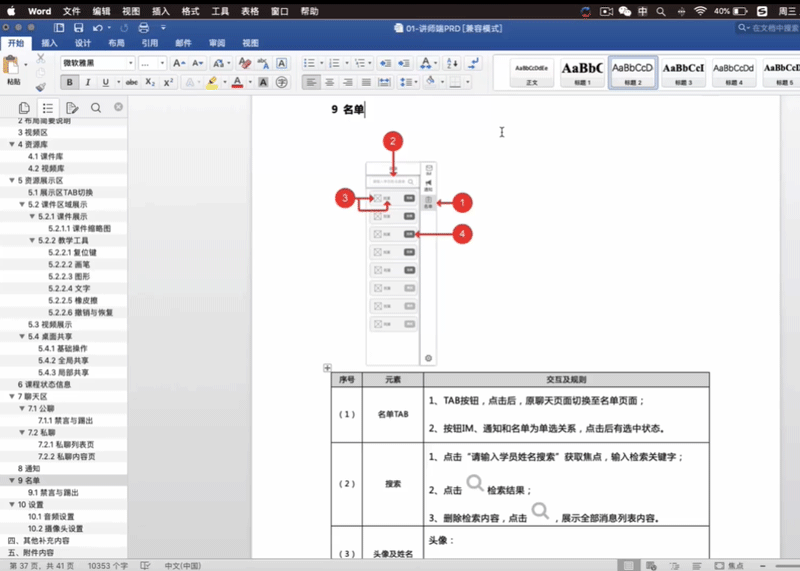Click the decrease indent icon
Image resolution: width=800 pixels, height=571 pixels.
point(385,63)
